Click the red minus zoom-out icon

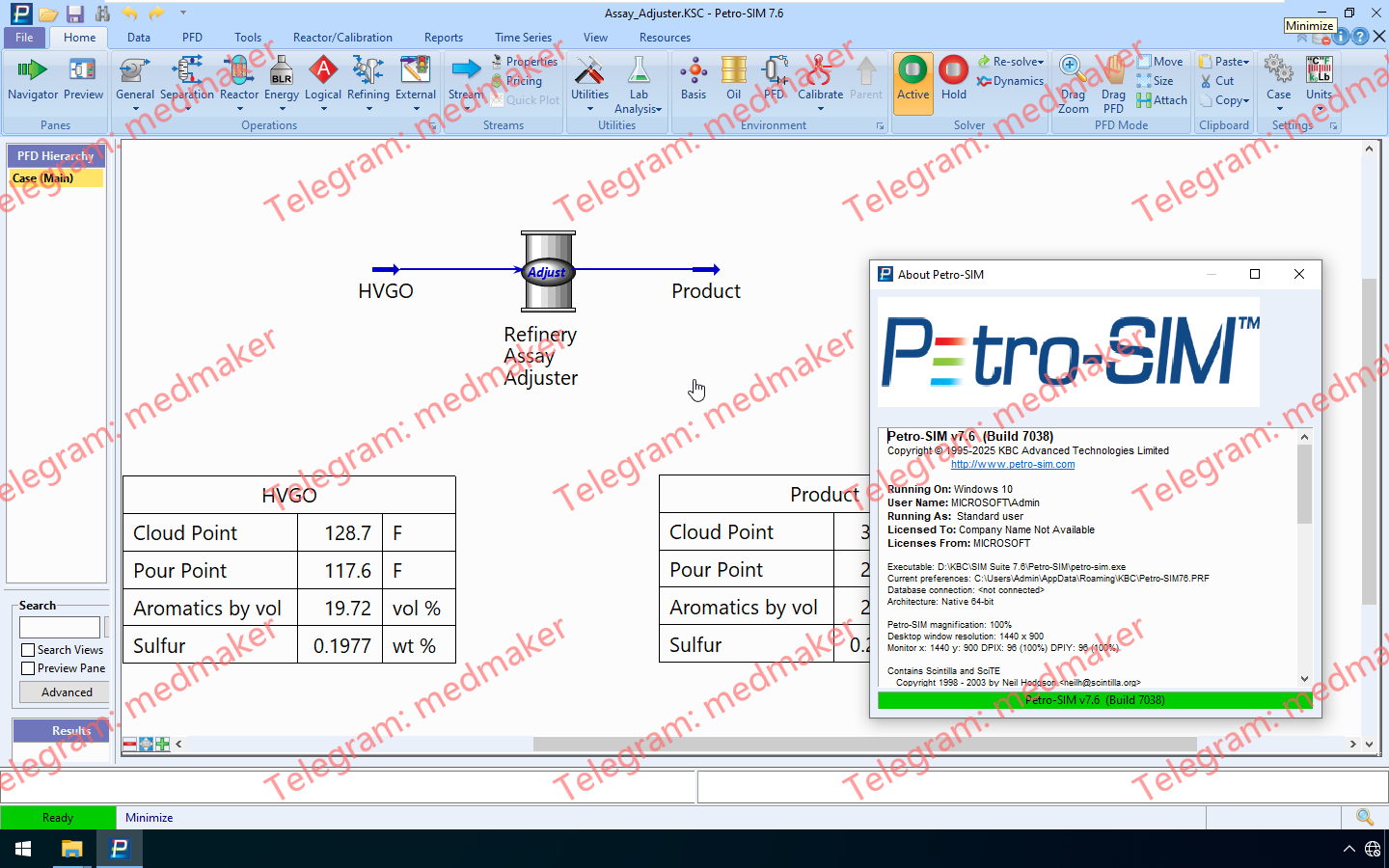click(129, 744)
